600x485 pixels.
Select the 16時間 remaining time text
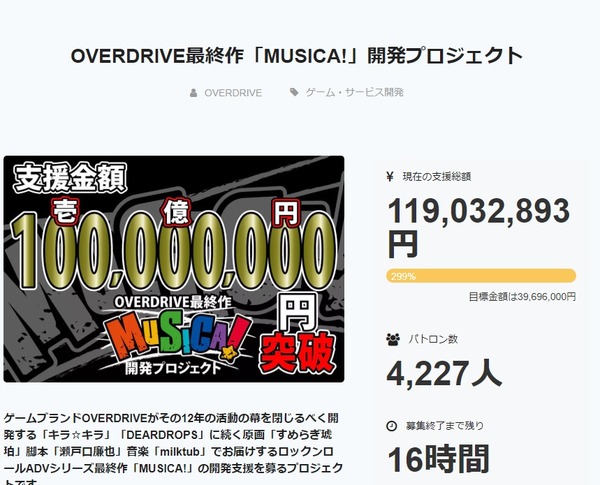(439, 459)
